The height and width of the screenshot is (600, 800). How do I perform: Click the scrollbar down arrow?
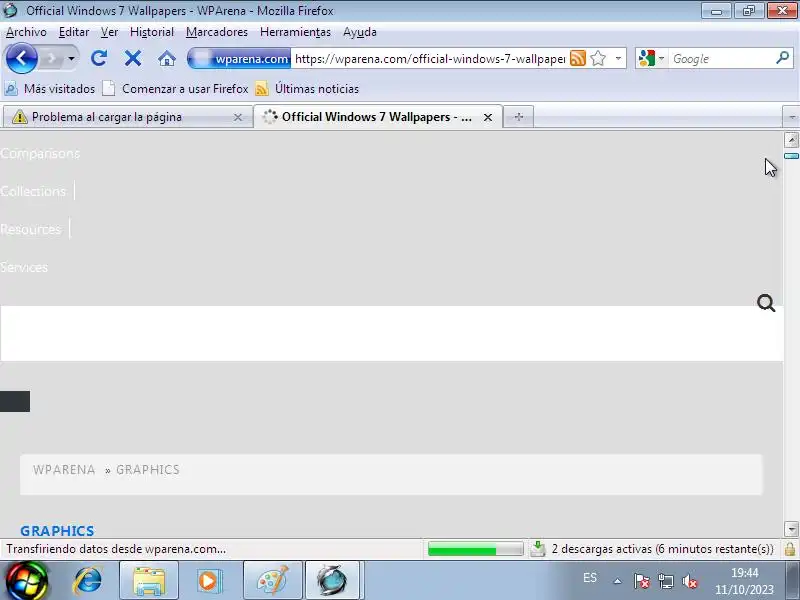791,529
